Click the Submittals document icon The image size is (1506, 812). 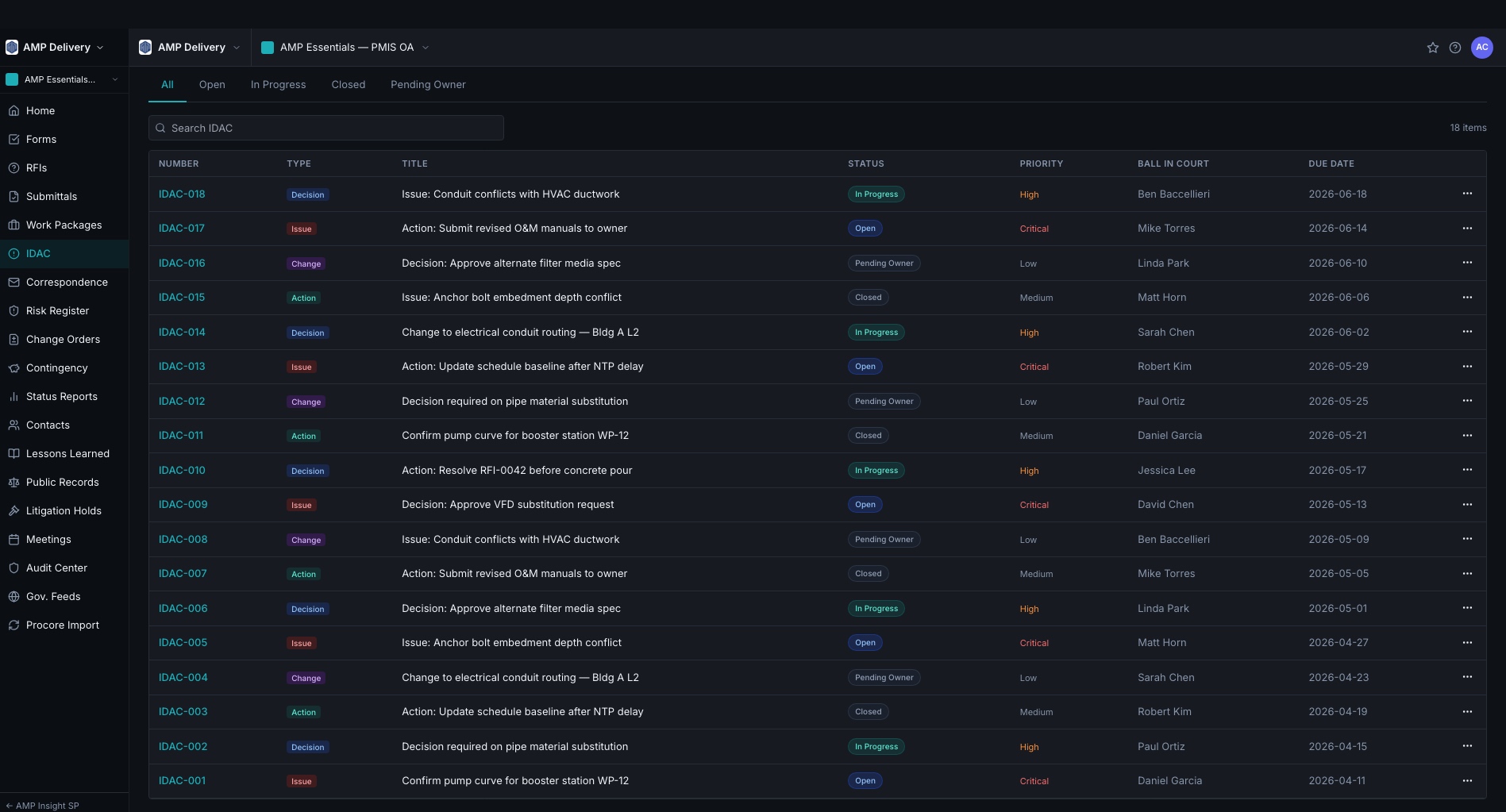pos(13,197)
